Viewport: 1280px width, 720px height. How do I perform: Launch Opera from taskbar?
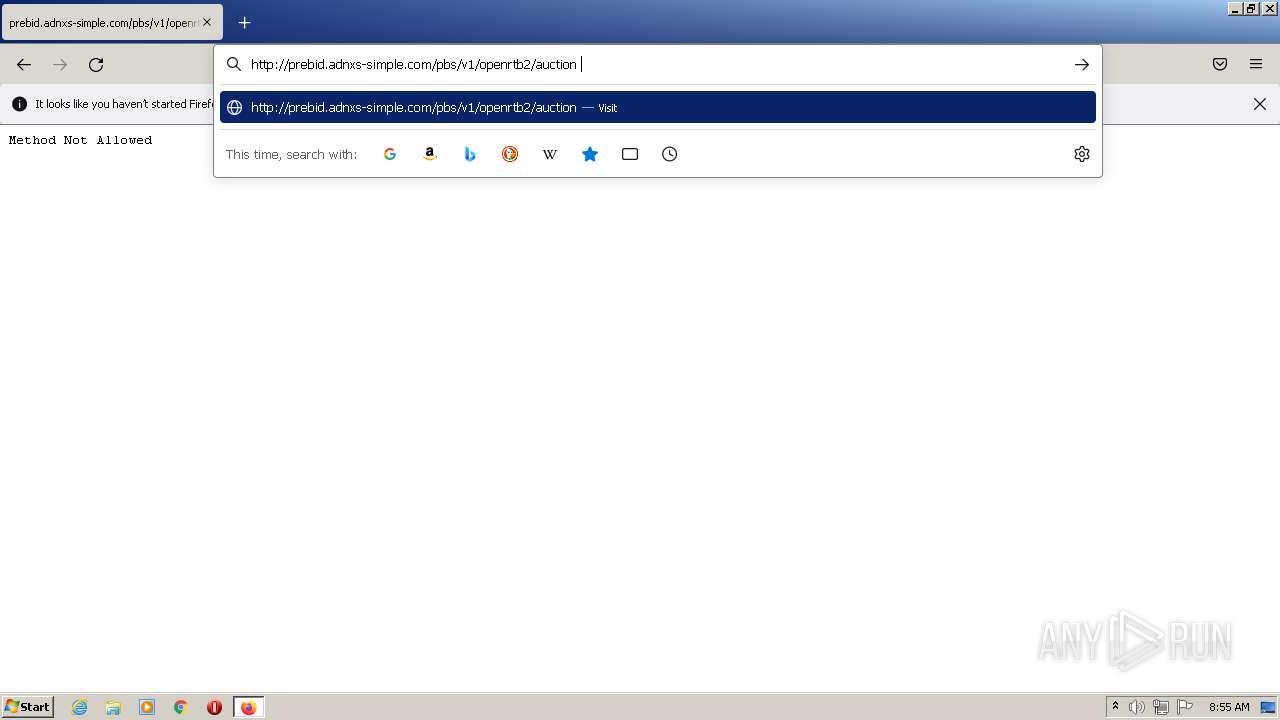coord(214,707)
